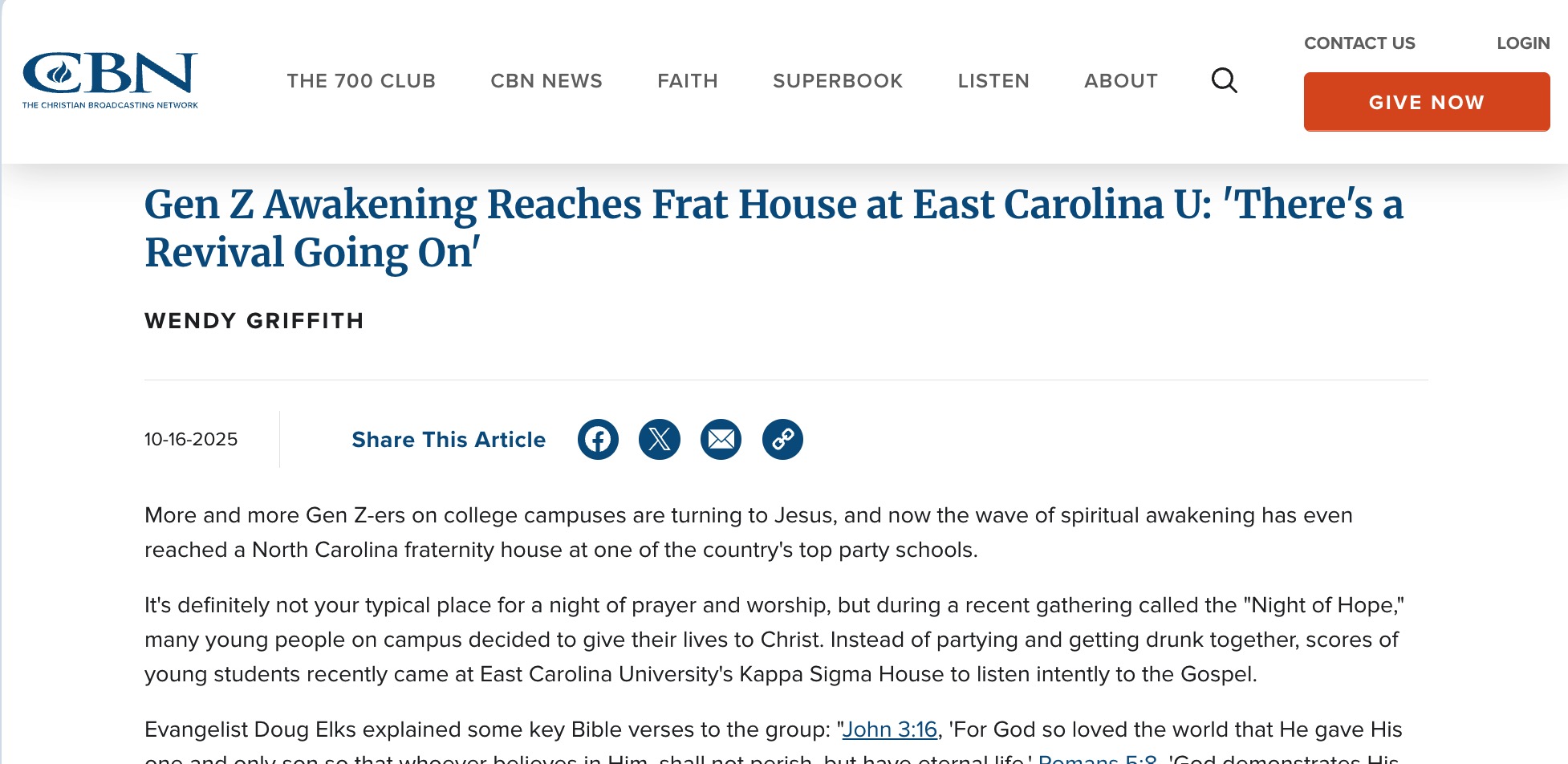Copy the article link with the chain icon
The width and height of the screenshot is (1568, 764).
(782, 439)
